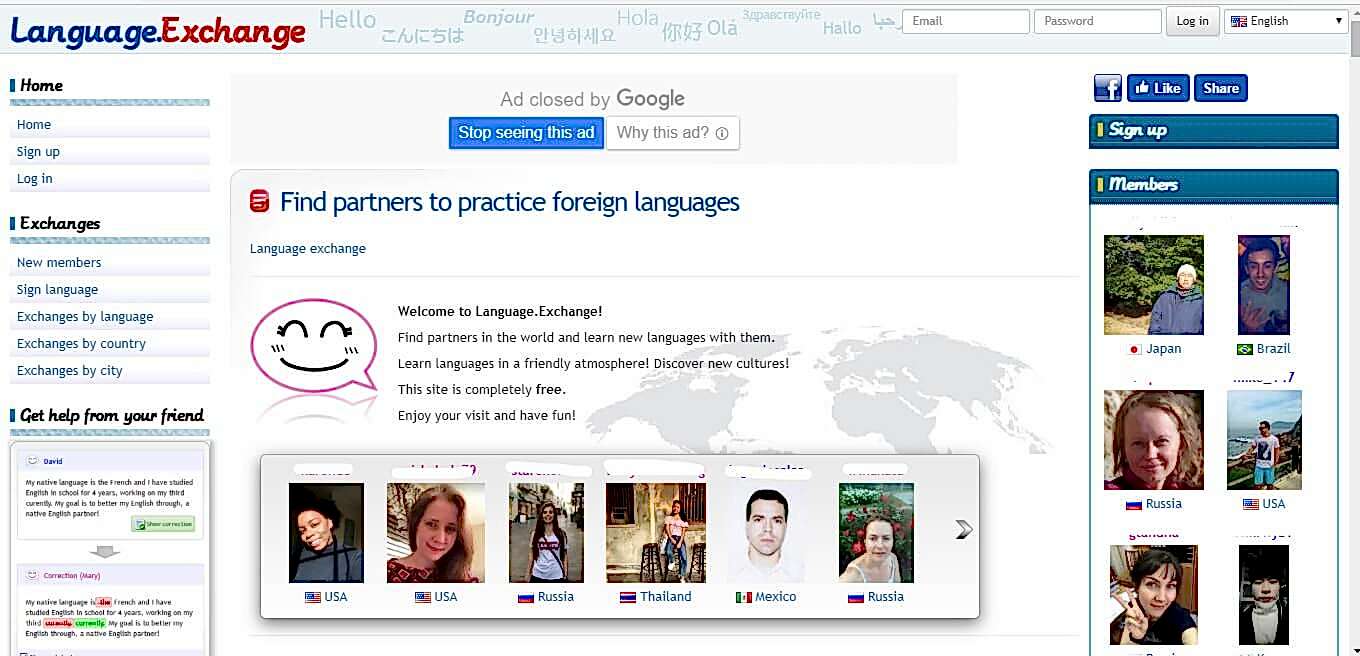Open USA member photo in Members panel

click(1264, 440)
